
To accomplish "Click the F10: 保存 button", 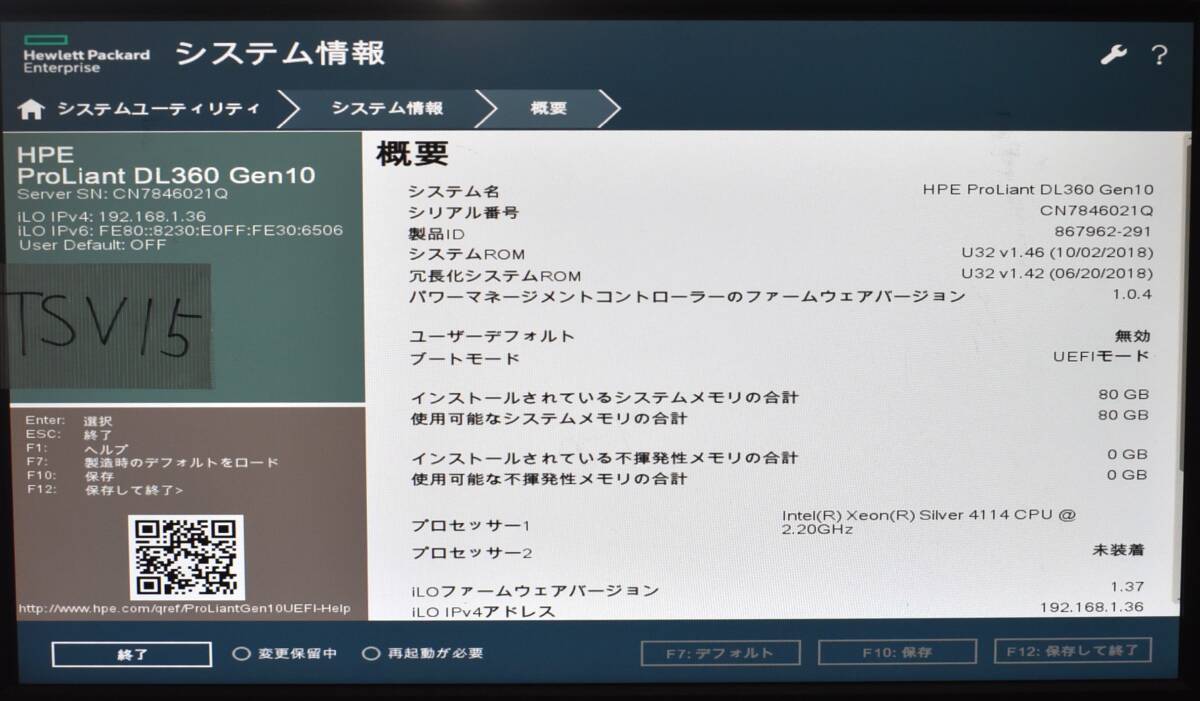I will click(897, 652).
